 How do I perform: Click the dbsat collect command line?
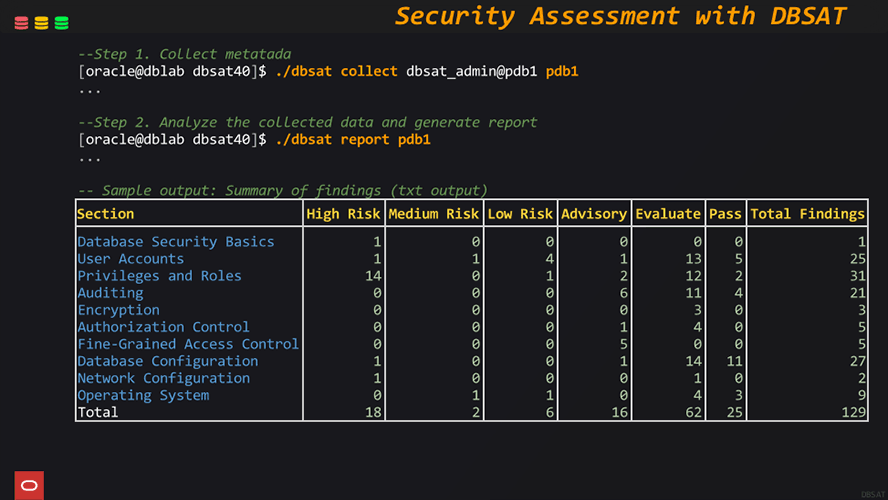(328, 71)
